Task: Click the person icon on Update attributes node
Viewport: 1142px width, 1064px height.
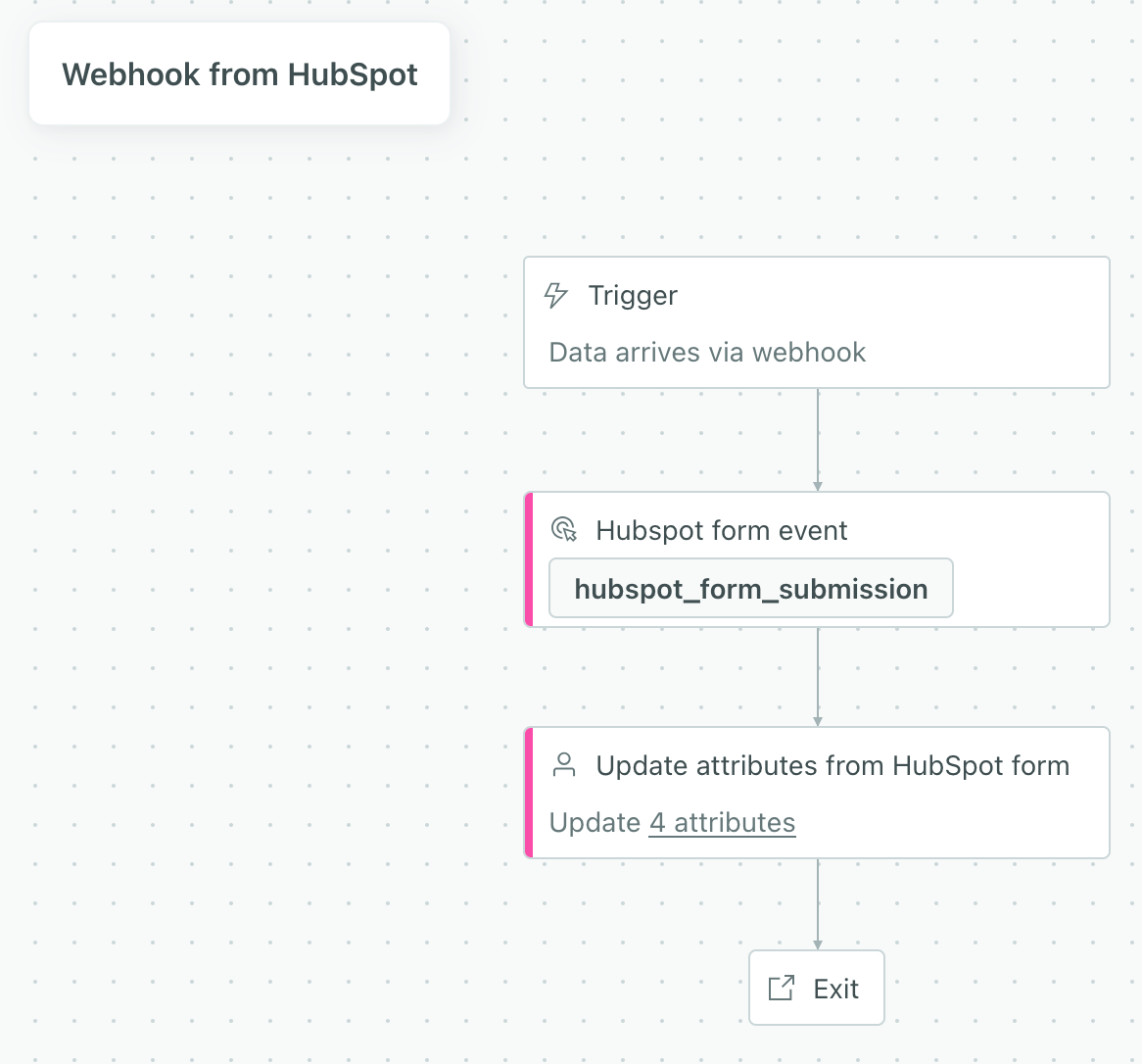Action: (564, 765)
